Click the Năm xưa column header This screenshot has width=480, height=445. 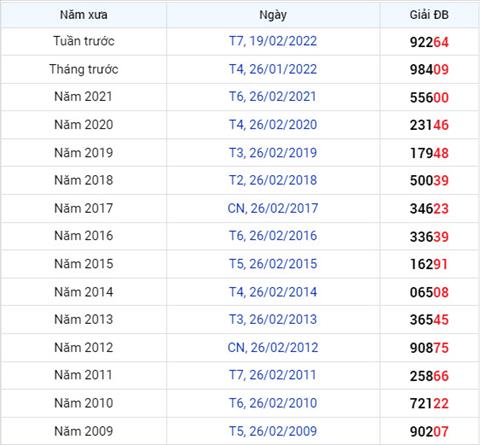[x=84, y=15]
